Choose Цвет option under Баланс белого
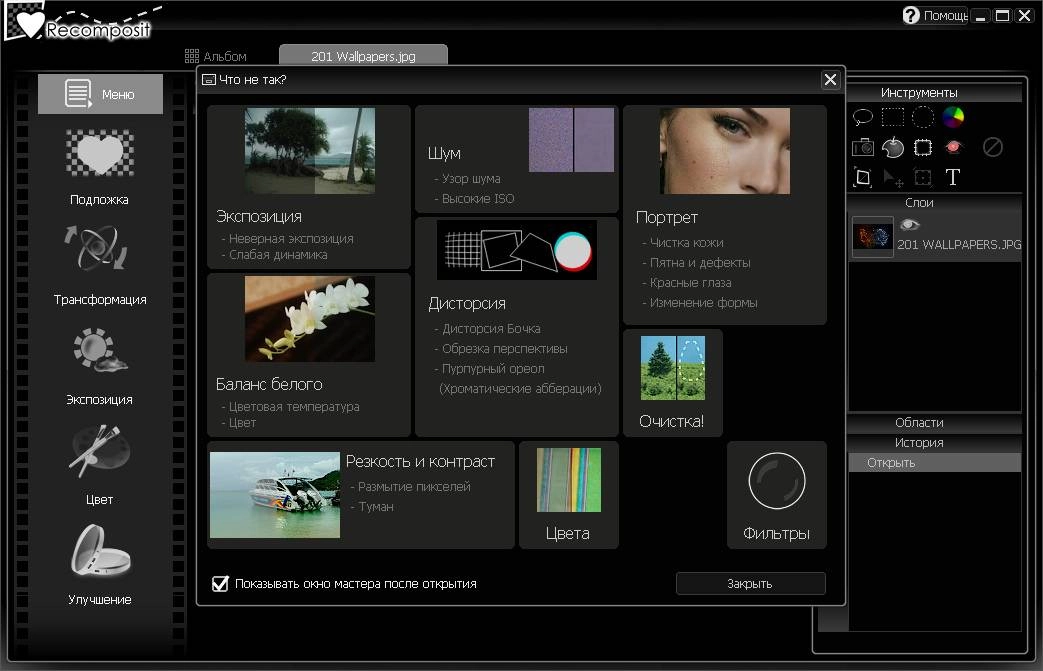The height and width of the screenshot is (671, 1043). [x=242, y=423]
